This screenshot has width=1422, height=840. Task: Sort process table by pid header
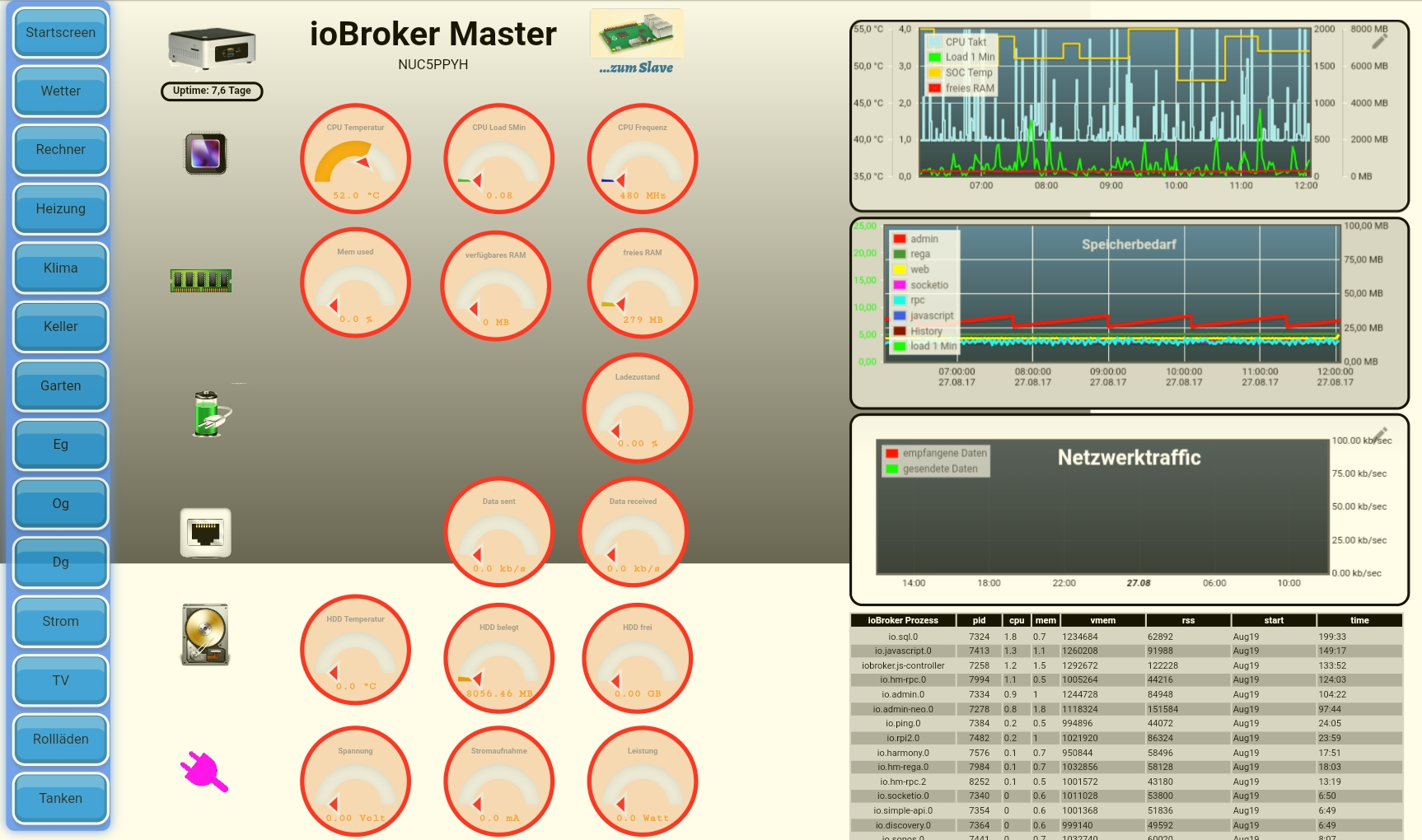pyautogui.click(x=979, y=621)
